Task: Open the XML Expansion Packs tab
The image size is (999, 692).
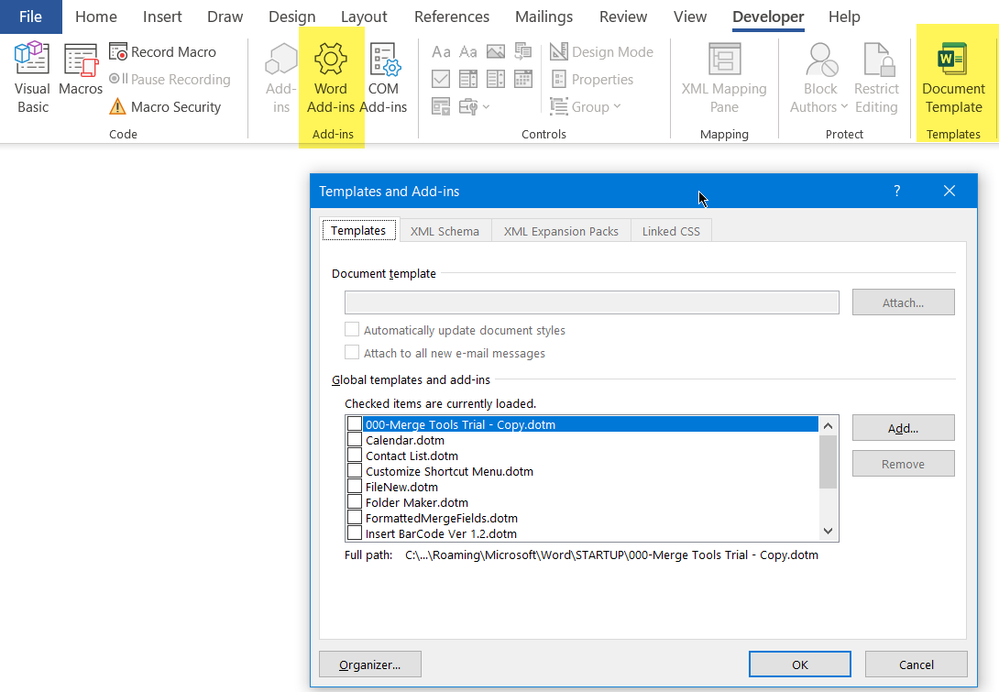Action: [x=561, y=231]
